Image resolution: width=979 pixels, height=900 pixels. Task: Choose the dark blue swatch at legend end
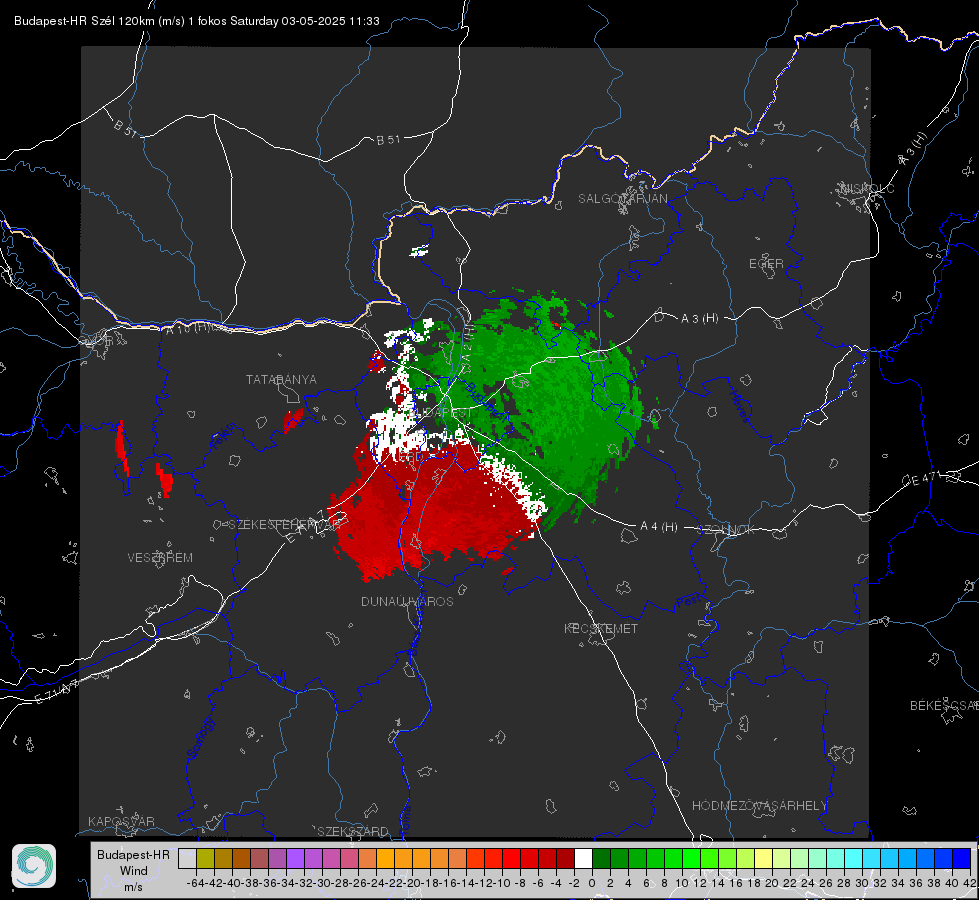[x=962, y=858]
